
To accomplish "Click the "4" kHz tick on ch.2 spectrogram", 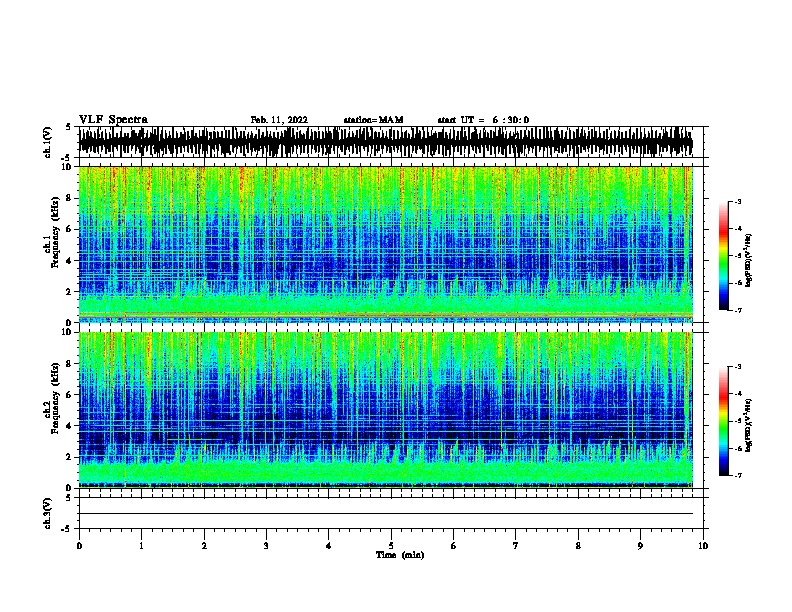I will 69,426.
